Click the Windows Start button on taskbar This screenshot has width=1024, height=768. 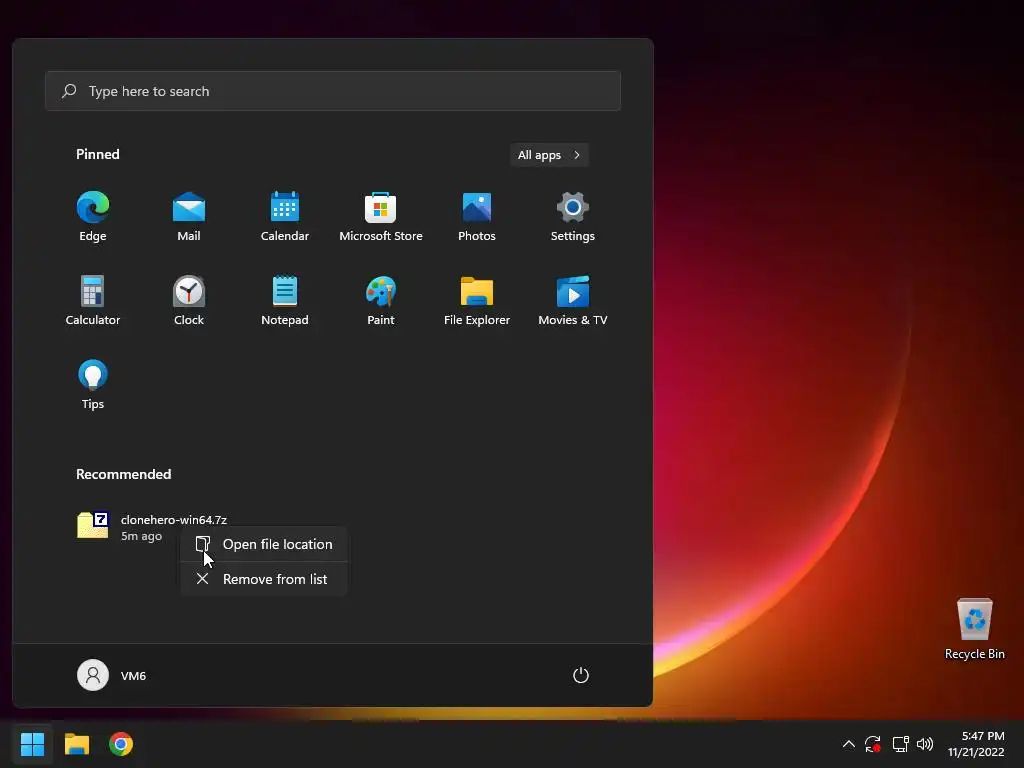(32, 744)
